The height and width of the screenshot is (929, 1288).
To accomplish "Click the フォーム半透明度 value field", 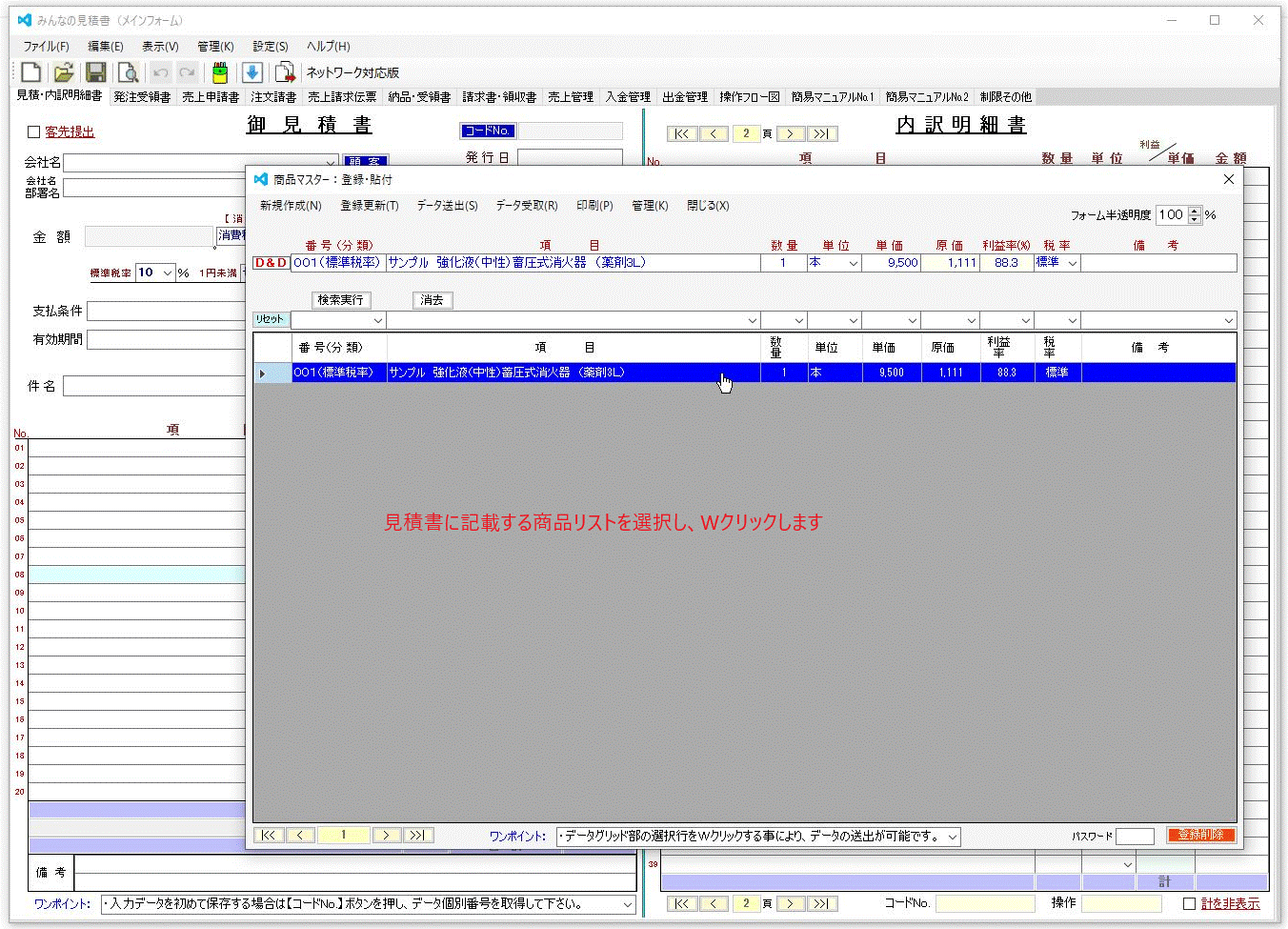I will [x=1172, y=215].
